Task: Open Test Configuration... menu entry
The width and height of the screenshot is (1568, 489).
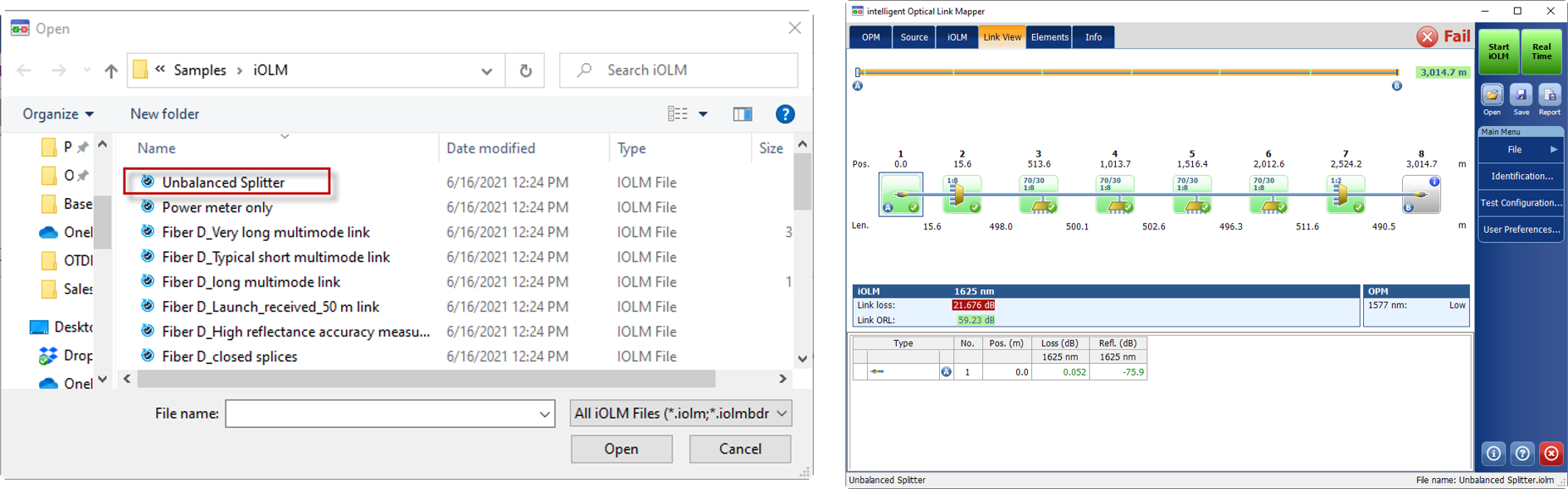Action: click(x=1521, y=203)
